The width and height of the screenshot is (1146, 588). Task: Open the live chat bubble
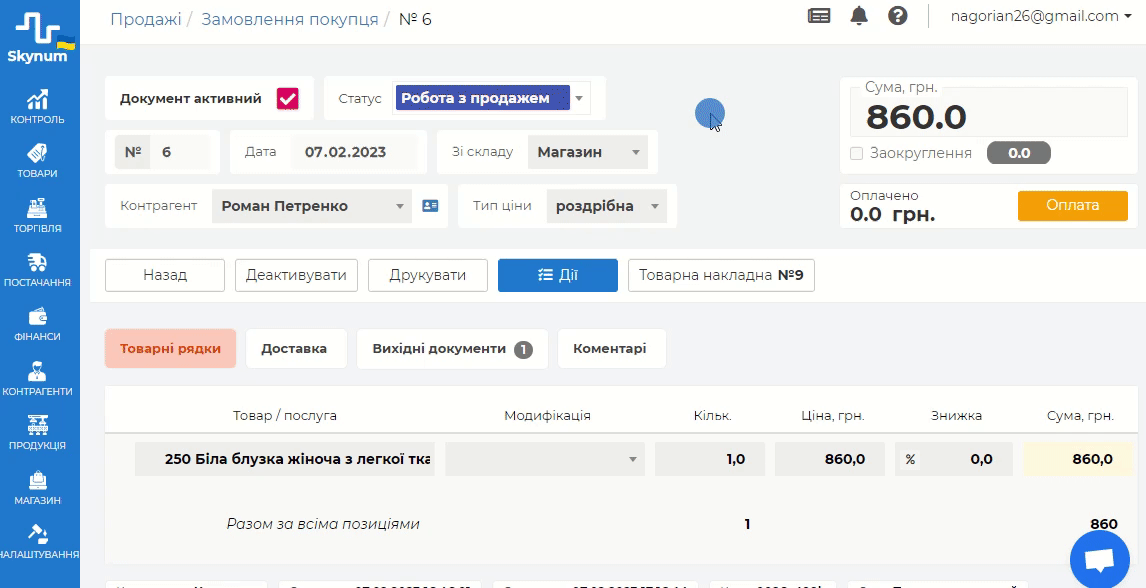click(1099, 560)
